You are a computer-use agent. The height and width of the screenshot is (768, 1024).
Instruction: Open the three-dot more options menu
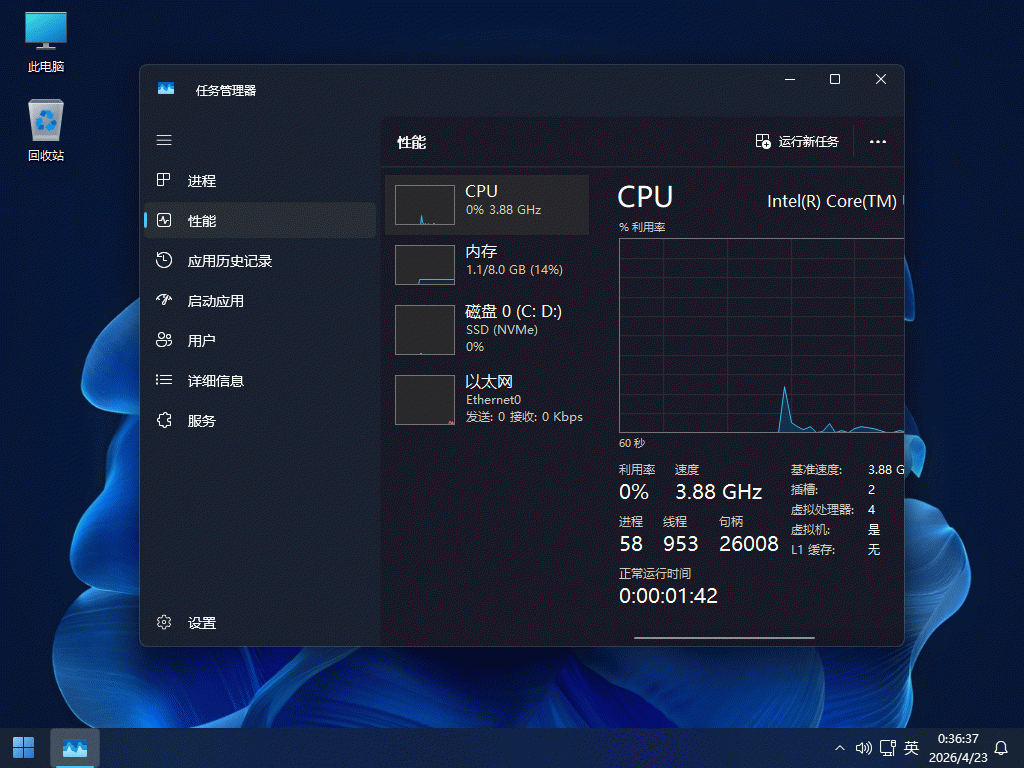[x=878, y=142]
